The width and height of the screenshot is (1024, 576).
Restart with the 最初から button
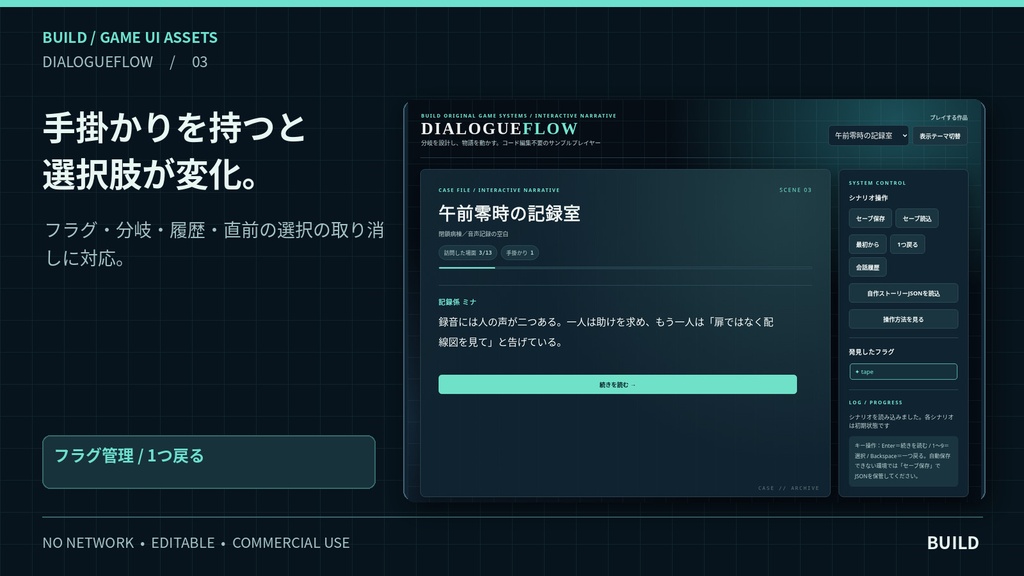point(867,245)
